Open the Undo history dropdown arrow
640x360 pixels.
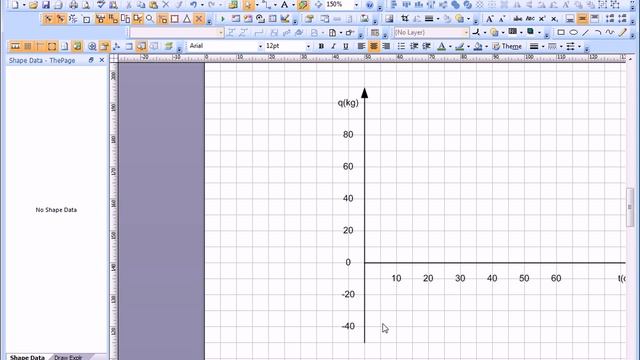coord(202,5)
